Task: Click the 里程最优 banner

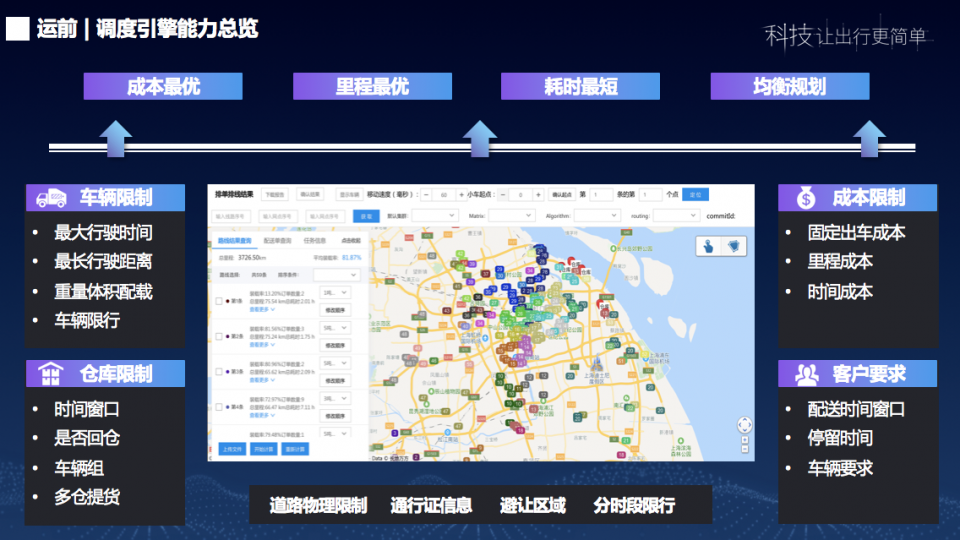Action: (372, 86)
